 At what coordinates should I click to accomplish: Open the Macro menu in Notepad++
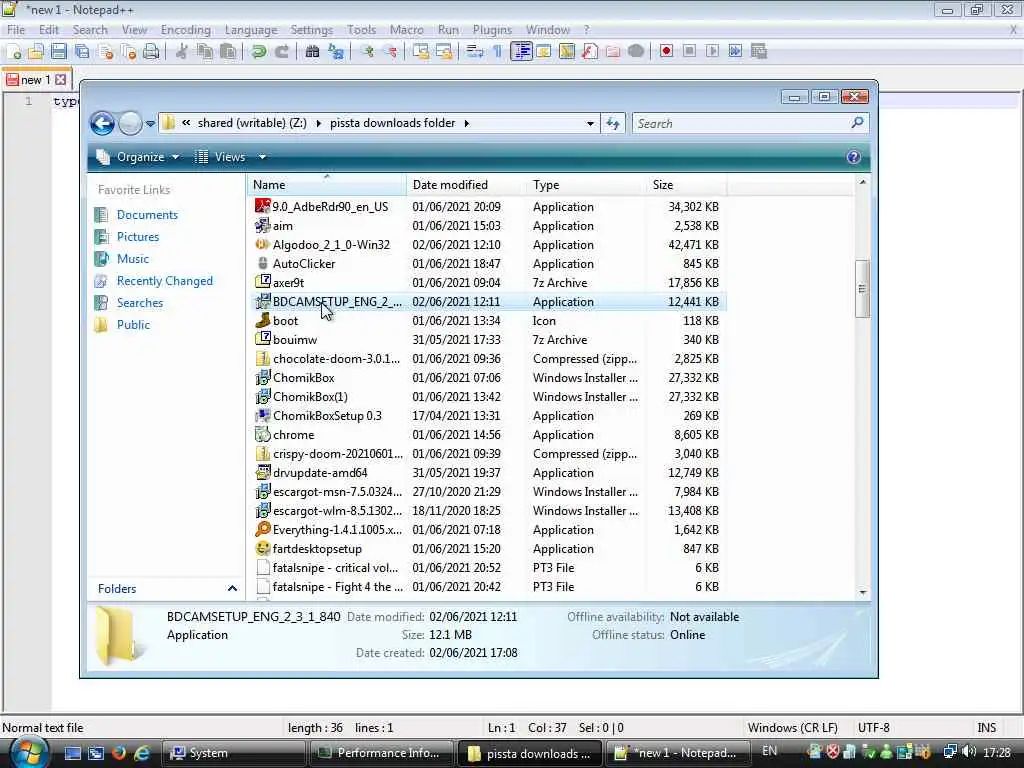(x=406, y=29)
